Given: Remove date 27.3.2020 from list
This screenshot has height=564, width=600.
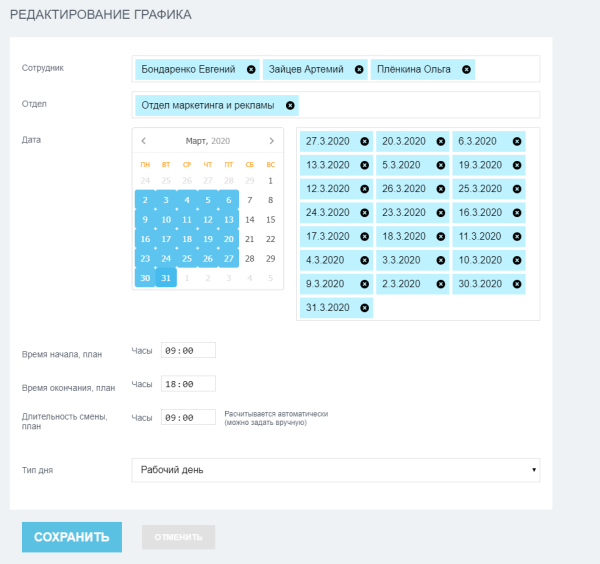Looking at the screenshot, I should click(x=364, y=142).
